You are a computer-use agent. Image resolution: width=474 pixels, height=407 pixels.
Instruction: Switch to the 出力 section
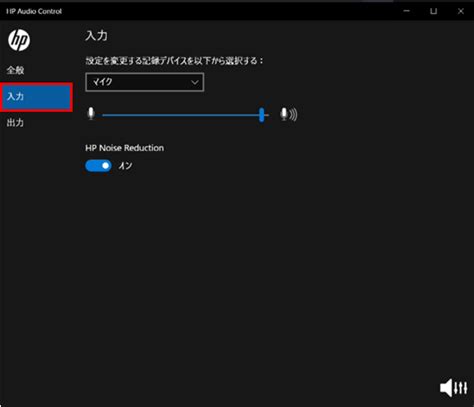15,123
